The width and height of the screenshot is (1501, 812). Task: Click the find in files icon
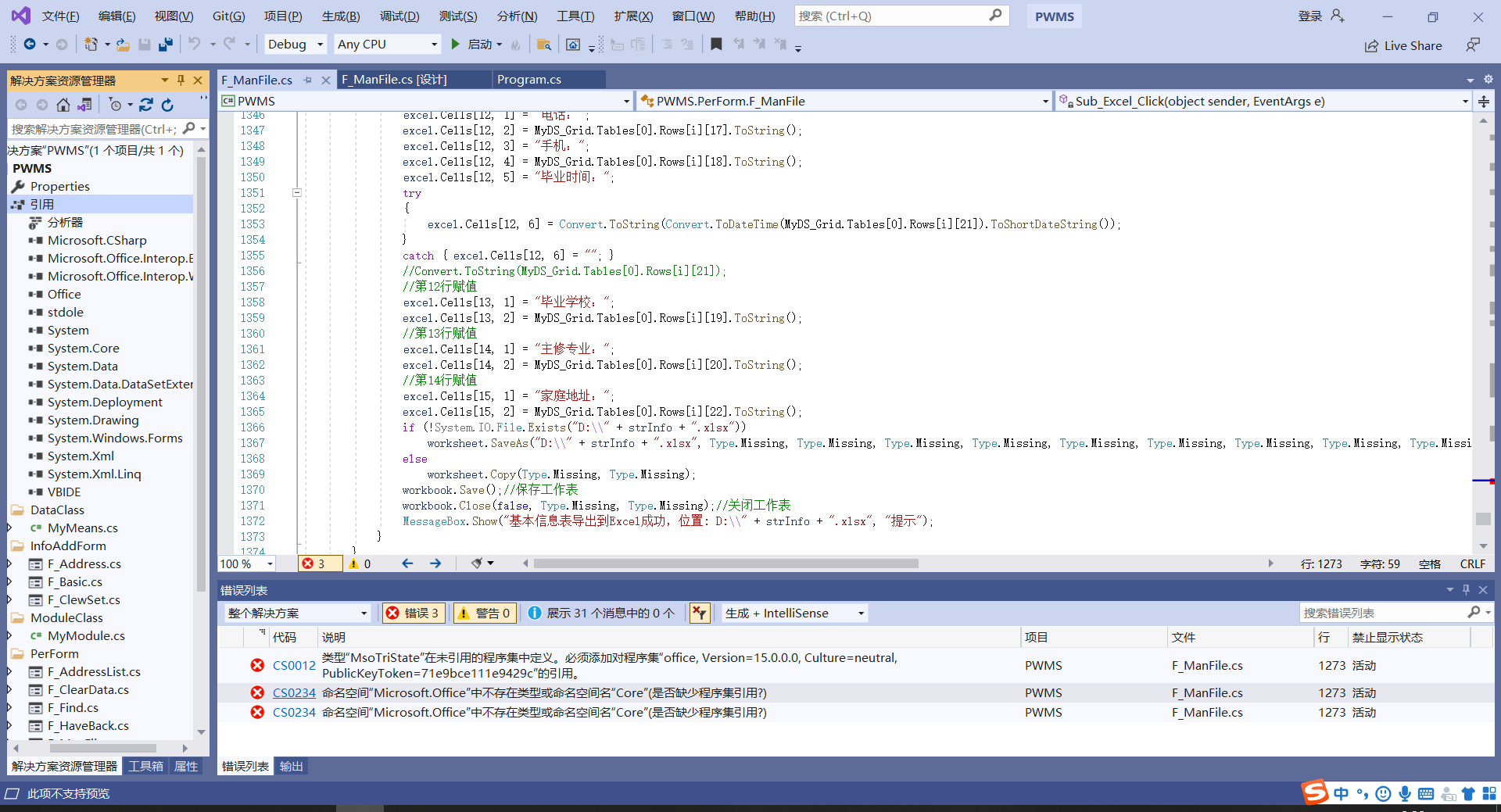click(x=544, y=45)
